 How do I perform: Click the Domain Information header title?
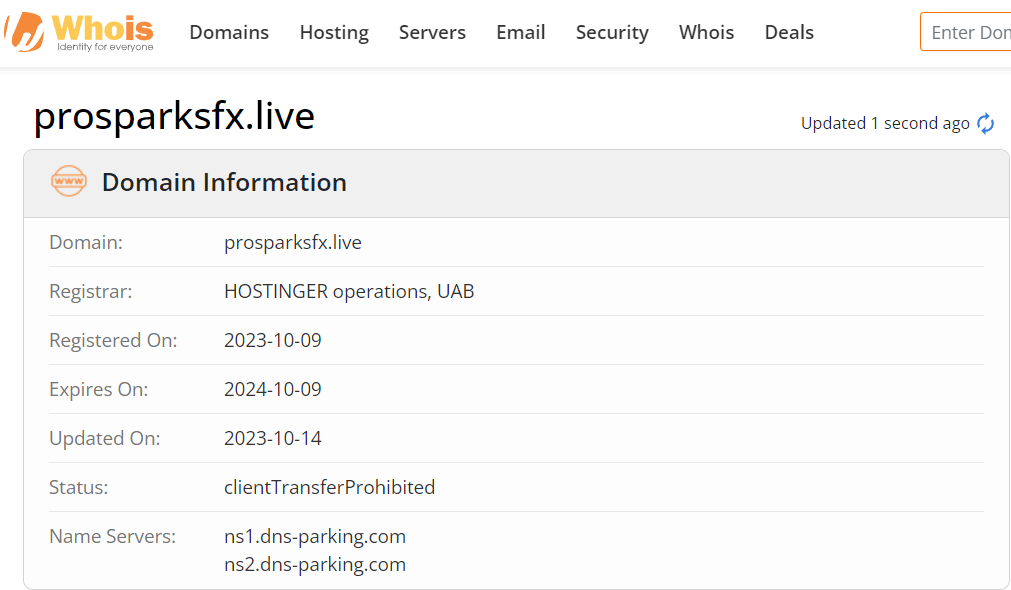tap(224, 182)
